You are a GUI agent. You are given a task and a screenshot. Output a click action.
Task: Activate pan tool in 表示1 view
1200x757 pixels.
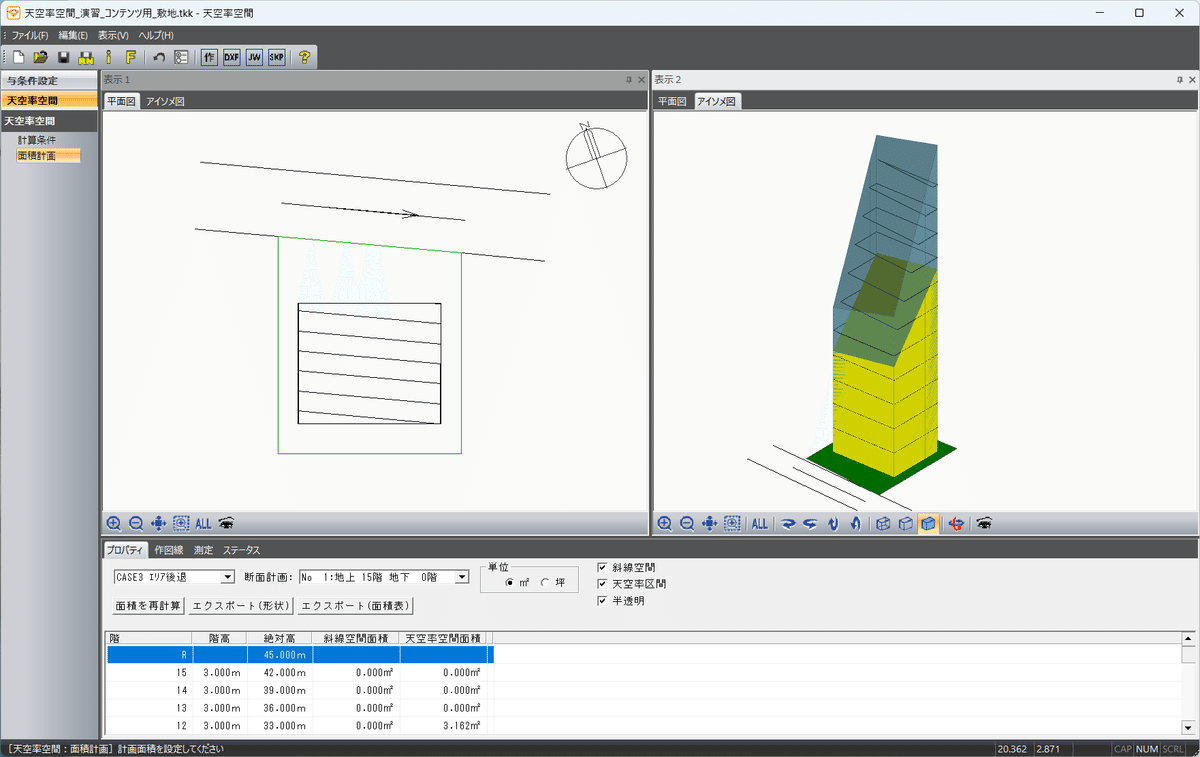[x=158, y=523]
